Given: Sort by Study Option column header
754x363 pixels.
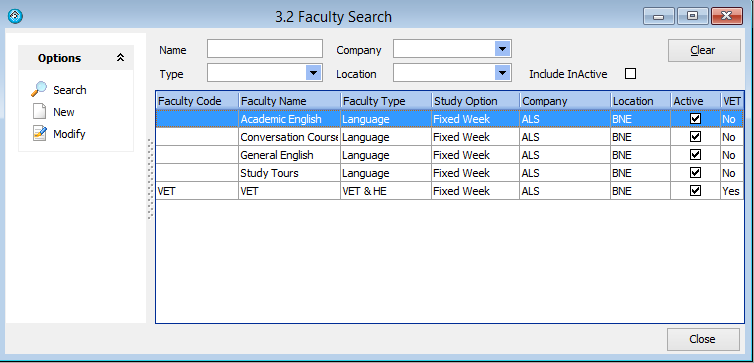Looking at the screenshot, I should (475, 101).
